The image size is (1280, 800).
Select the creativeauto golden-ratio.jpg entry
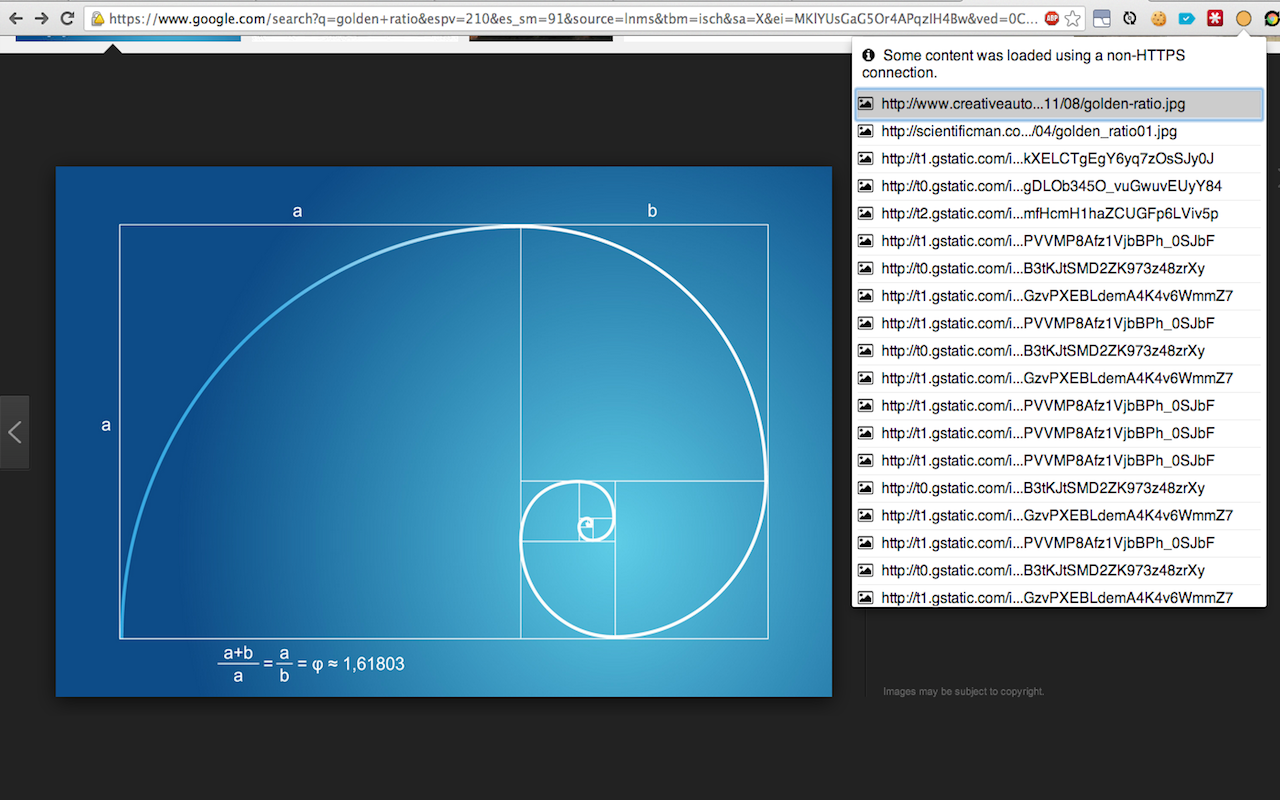click(x=1033, y=104)
